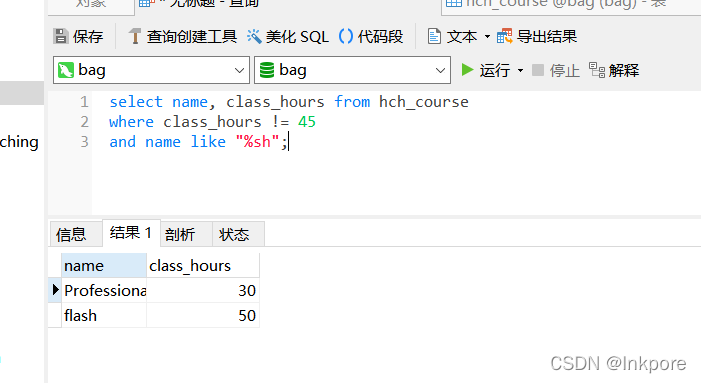Click the Export Results (导出结果) button
This screenshot has height=383, width=701.
point(537,36)
